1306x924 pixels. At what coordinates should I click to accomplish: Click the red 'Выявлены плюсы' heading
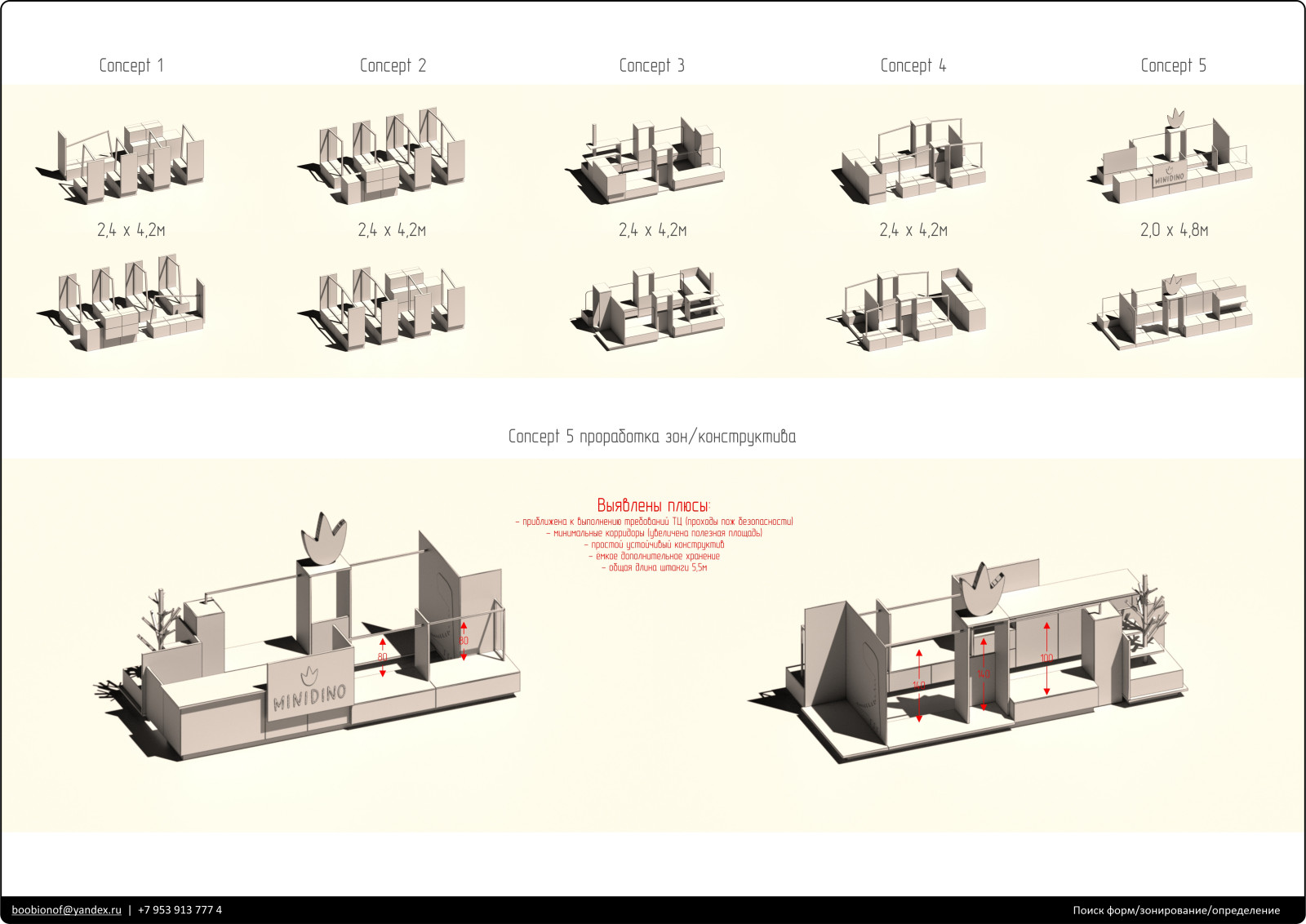(x=653, y=505)
